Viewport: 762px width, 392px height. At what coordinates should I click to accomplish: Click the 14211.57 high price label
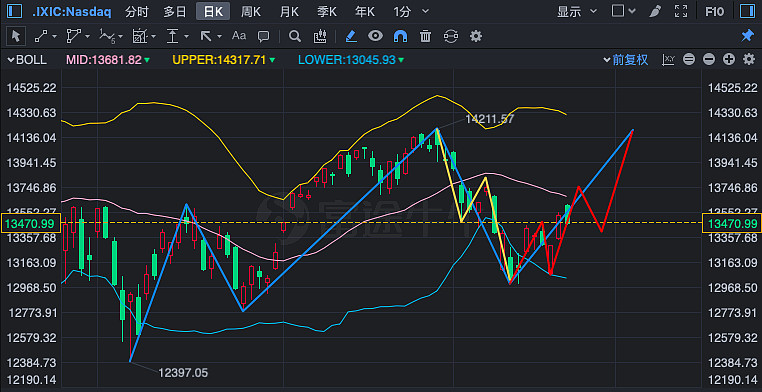click(x=489, y=119)
